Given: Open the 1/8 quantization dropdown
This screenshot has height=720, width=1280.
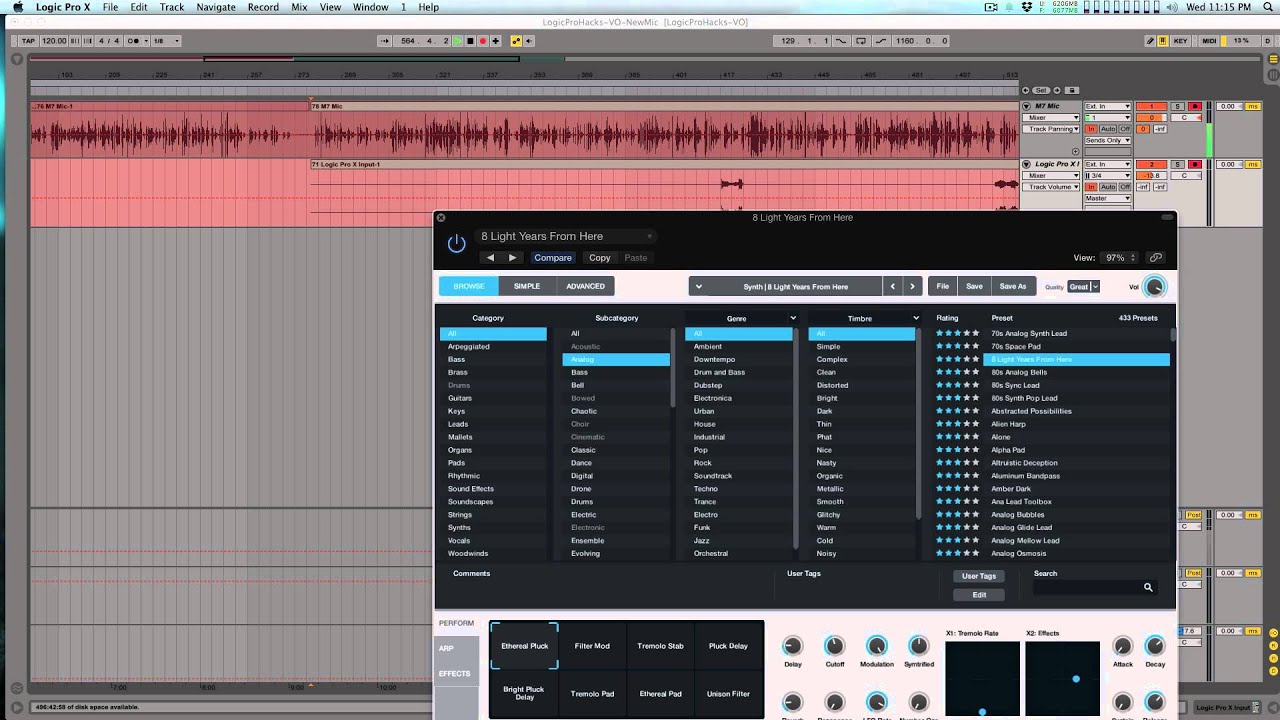Looking at the screenshot, I should click(164, 41).
